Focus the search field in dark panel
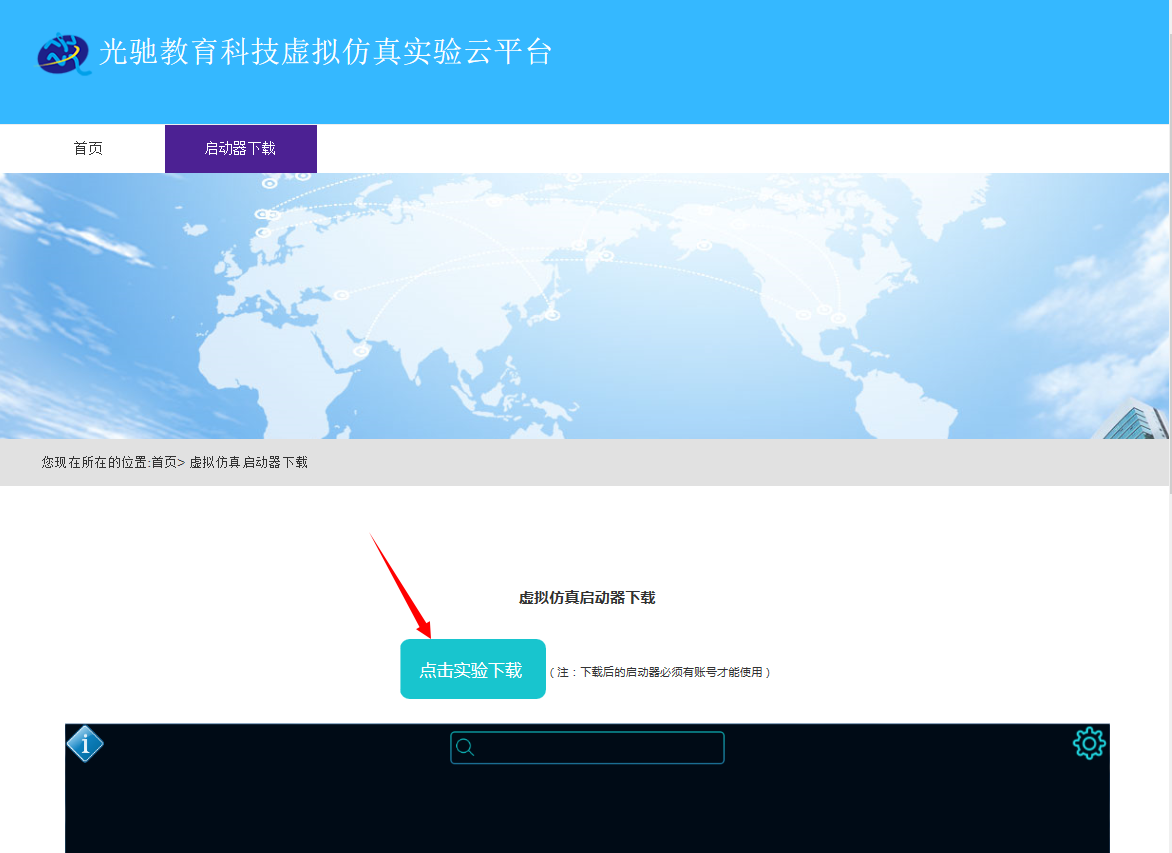The width and height of the screenshot is (1172, 853). point(598,748)
